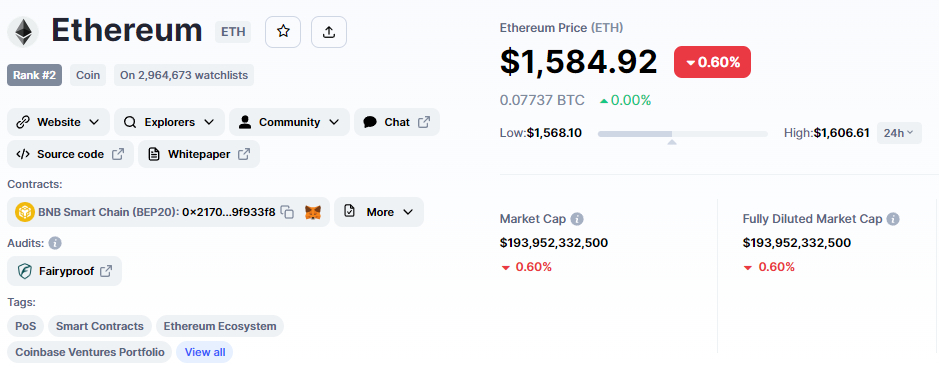Click the share upload icon
The height and width of the screenshot is (370, 939).
coord(329,32)
